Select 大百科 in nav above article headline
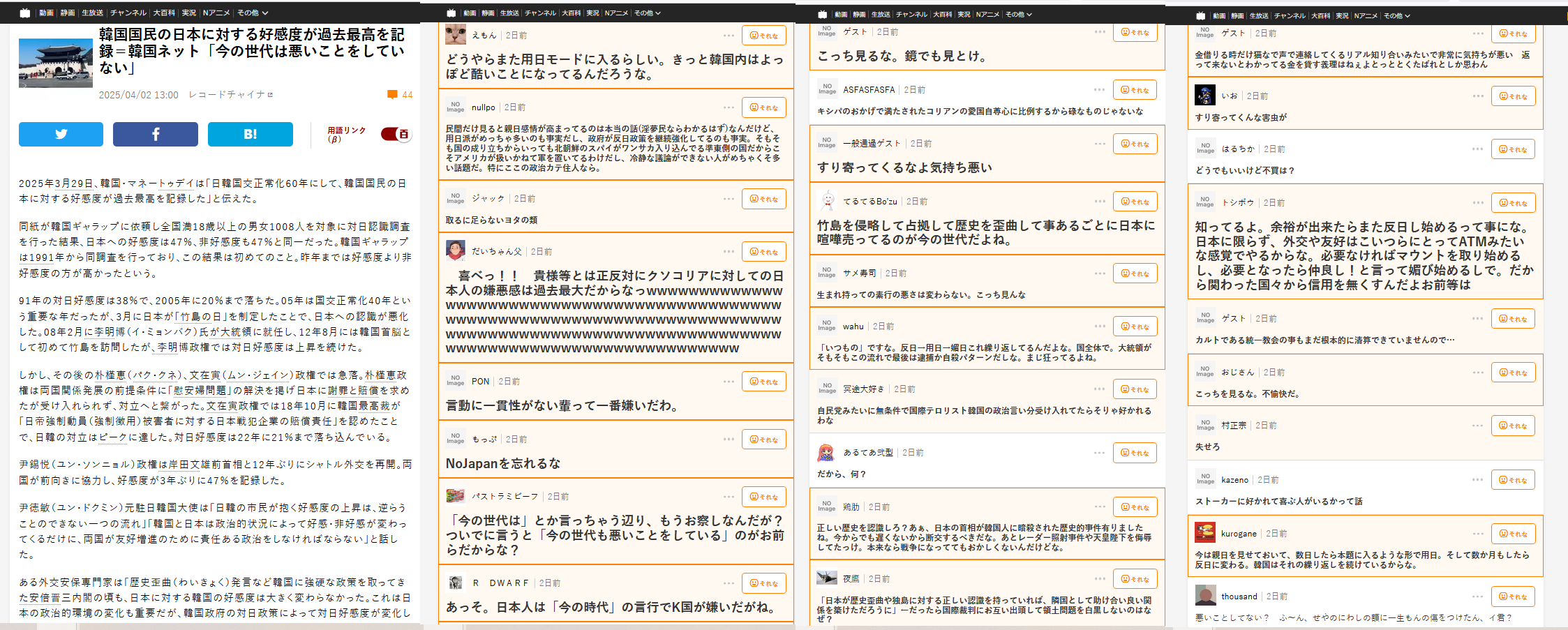Screen dimensions: 1568x630 [x=164, y=13]
